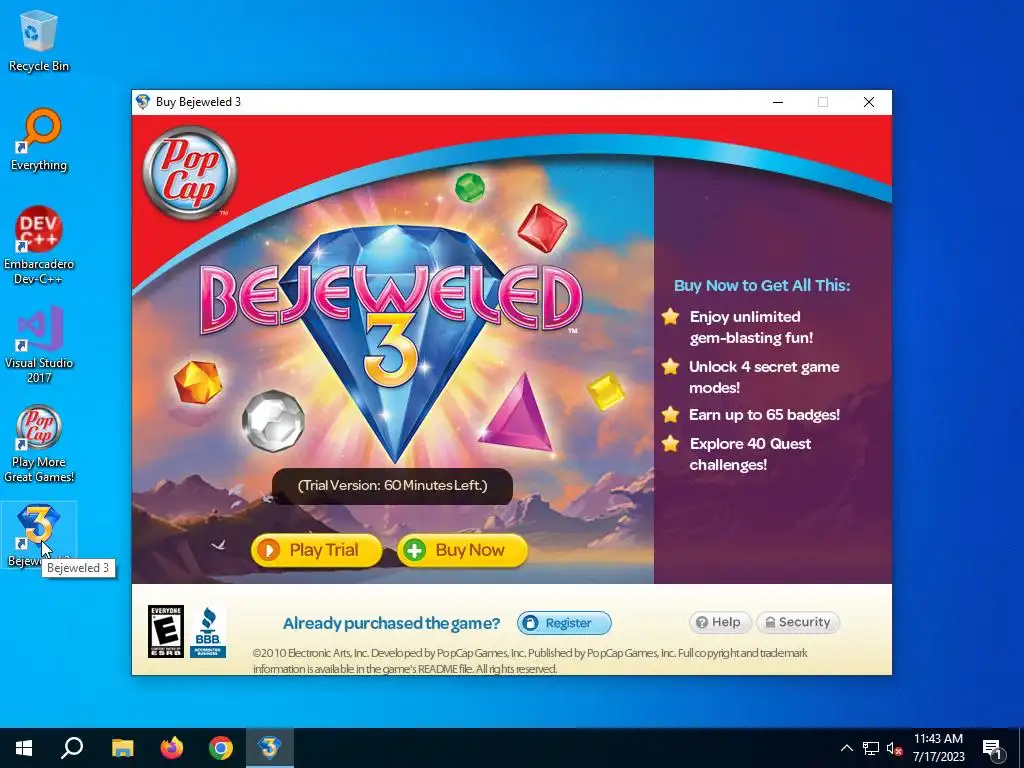Click 'Explore 40 Quest challenges!' text
1024x768 pixels.
coord(750,454)
